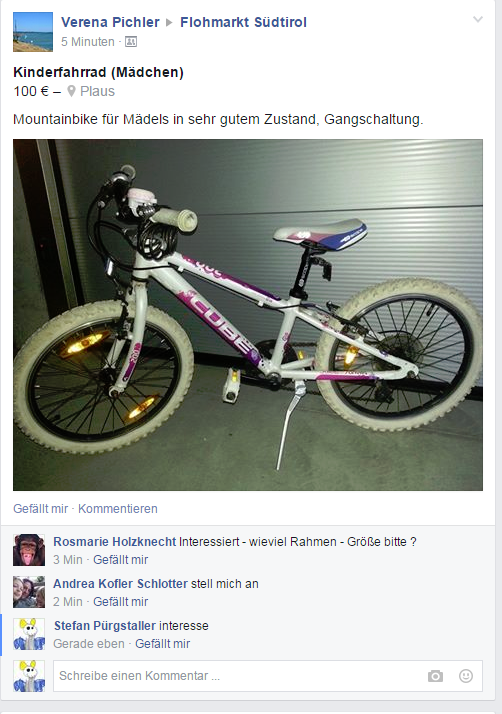The height and width of the screenshot is (714, 502).
Task: Click Kommentieren under the post
Action: pyautogui.click(x=118, y=509)
